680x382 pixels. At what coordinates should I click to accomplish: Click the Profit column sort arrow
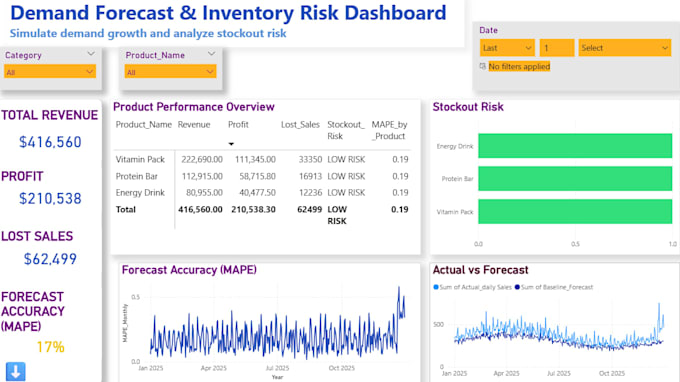tap(231, 144)
